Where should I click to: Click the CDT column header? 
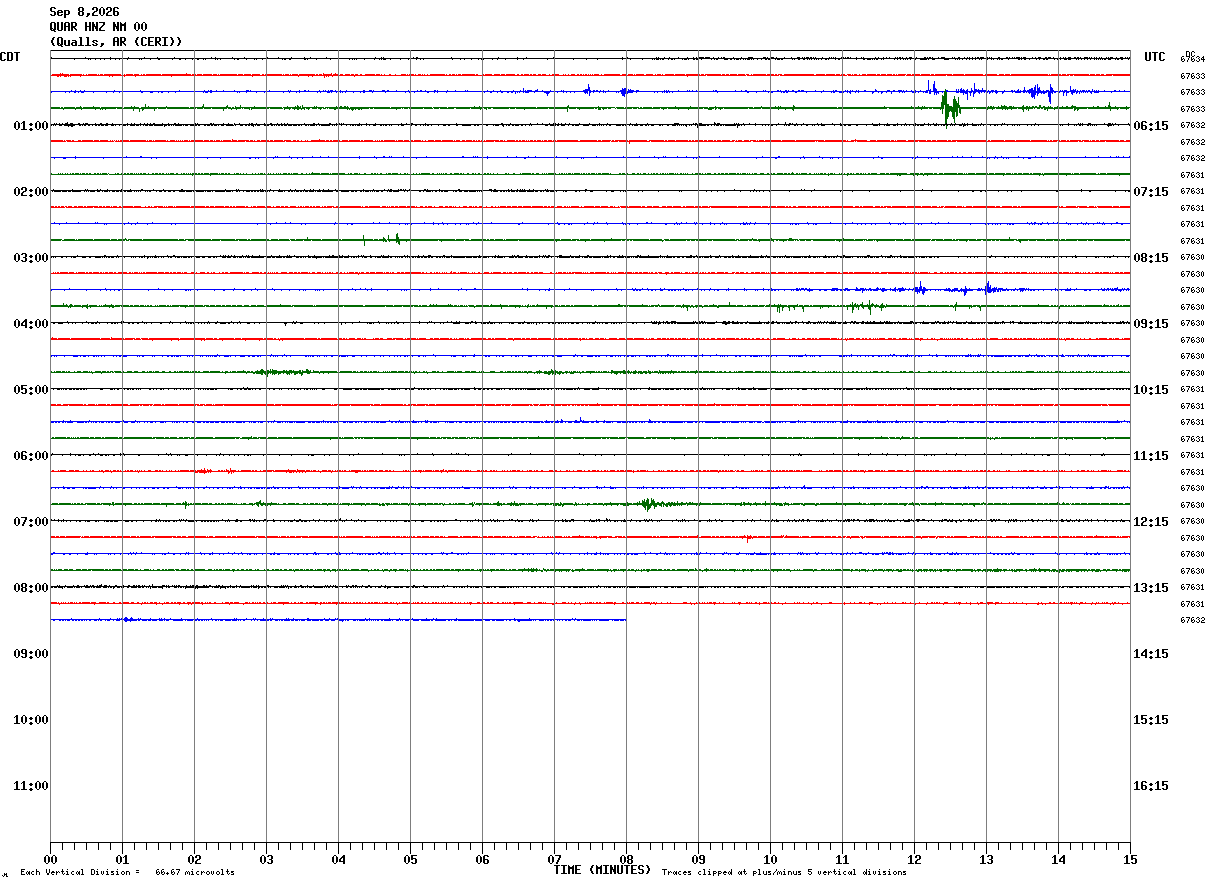[10, 57]
